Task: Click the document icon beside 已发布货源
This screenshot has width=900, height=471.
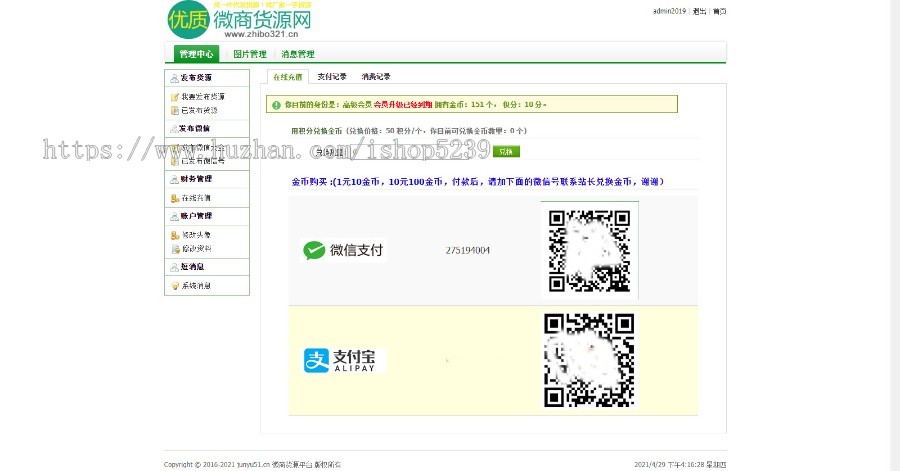Action: click(174, 111)
